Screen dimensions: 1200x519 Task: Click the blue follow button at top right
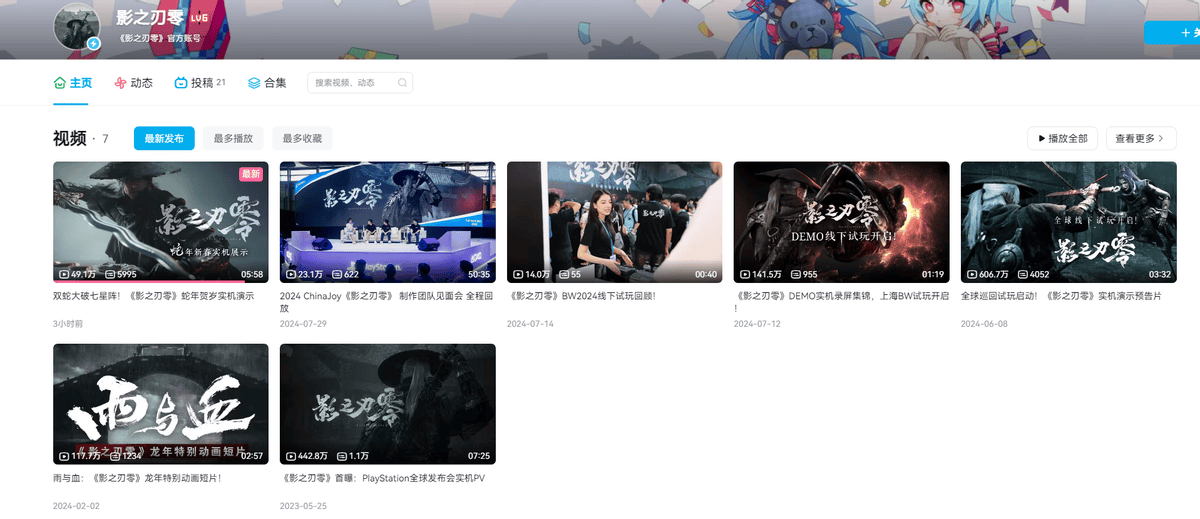(x=1172, y=32)
